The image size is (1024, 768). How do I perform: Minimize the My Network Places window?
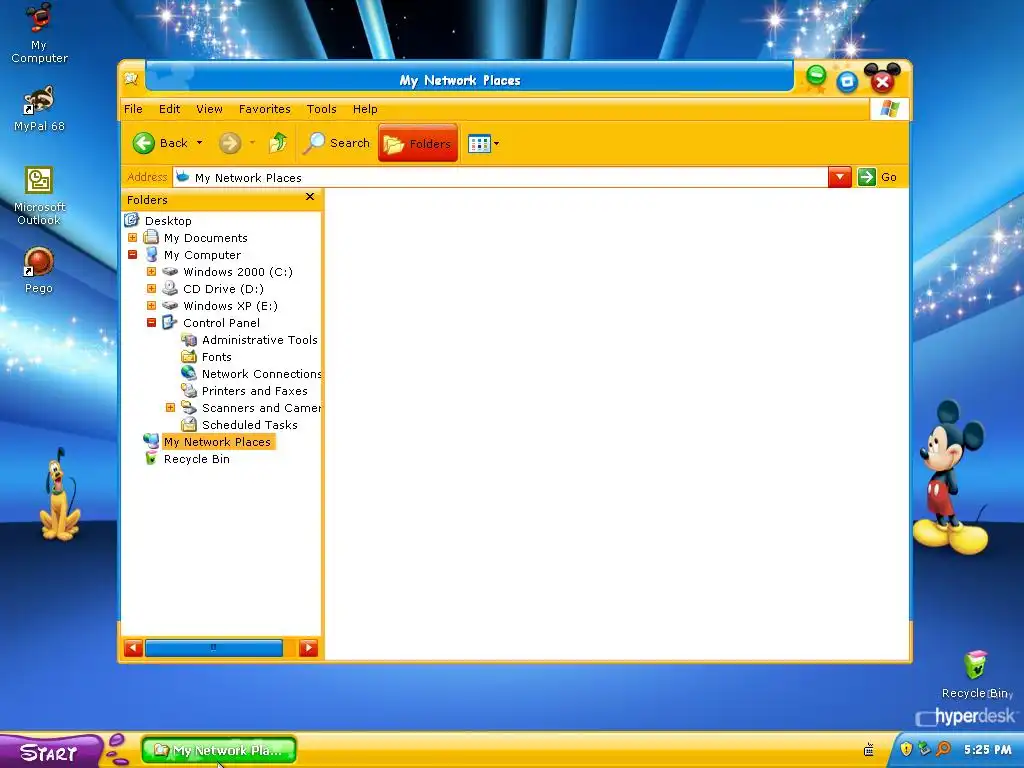(816, 76)
